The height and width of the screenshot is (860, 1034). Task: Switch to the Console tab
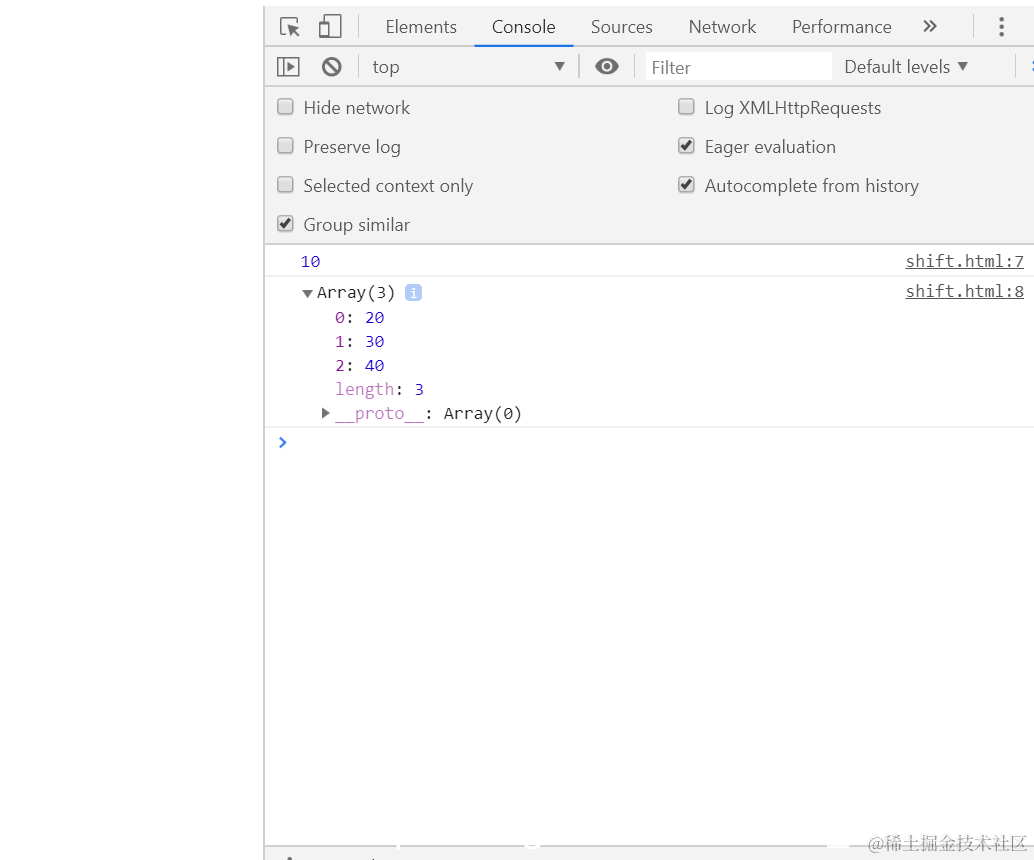[524, 27]
